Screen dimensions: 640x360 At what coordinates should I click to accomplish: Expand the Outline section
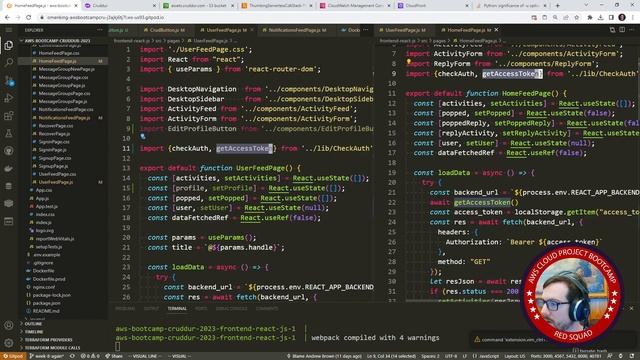point(33,324)
